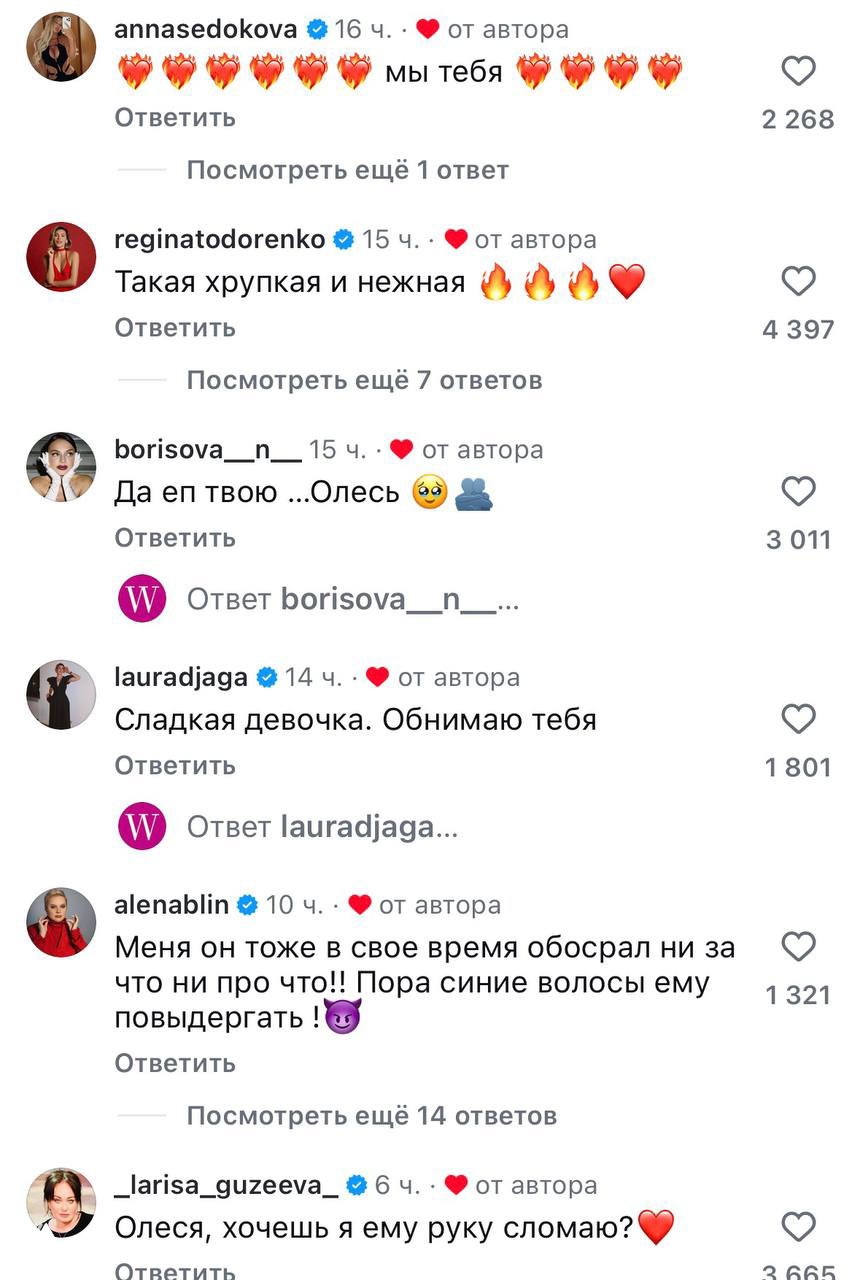Click the verified badge next to reginatodorenko
This screenshot has height=1280, width=860.
(344, 239)
